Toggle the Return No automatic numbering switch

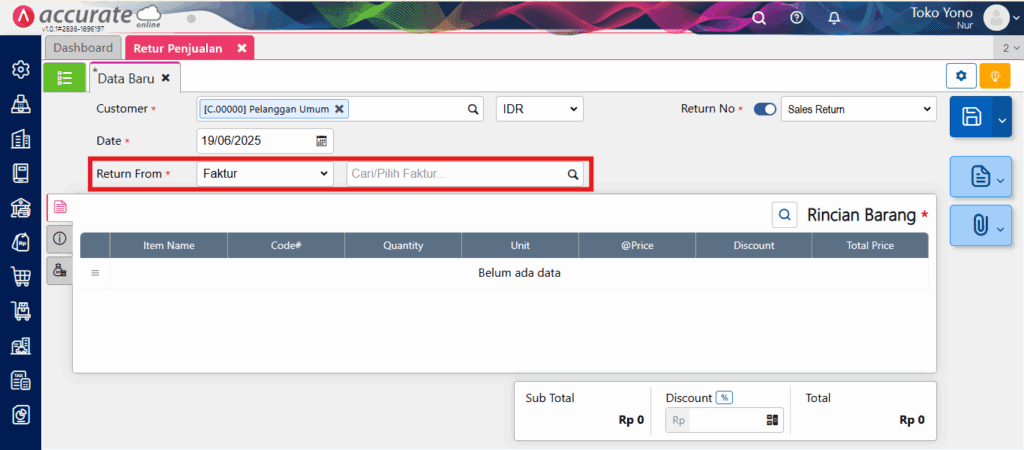764,109
